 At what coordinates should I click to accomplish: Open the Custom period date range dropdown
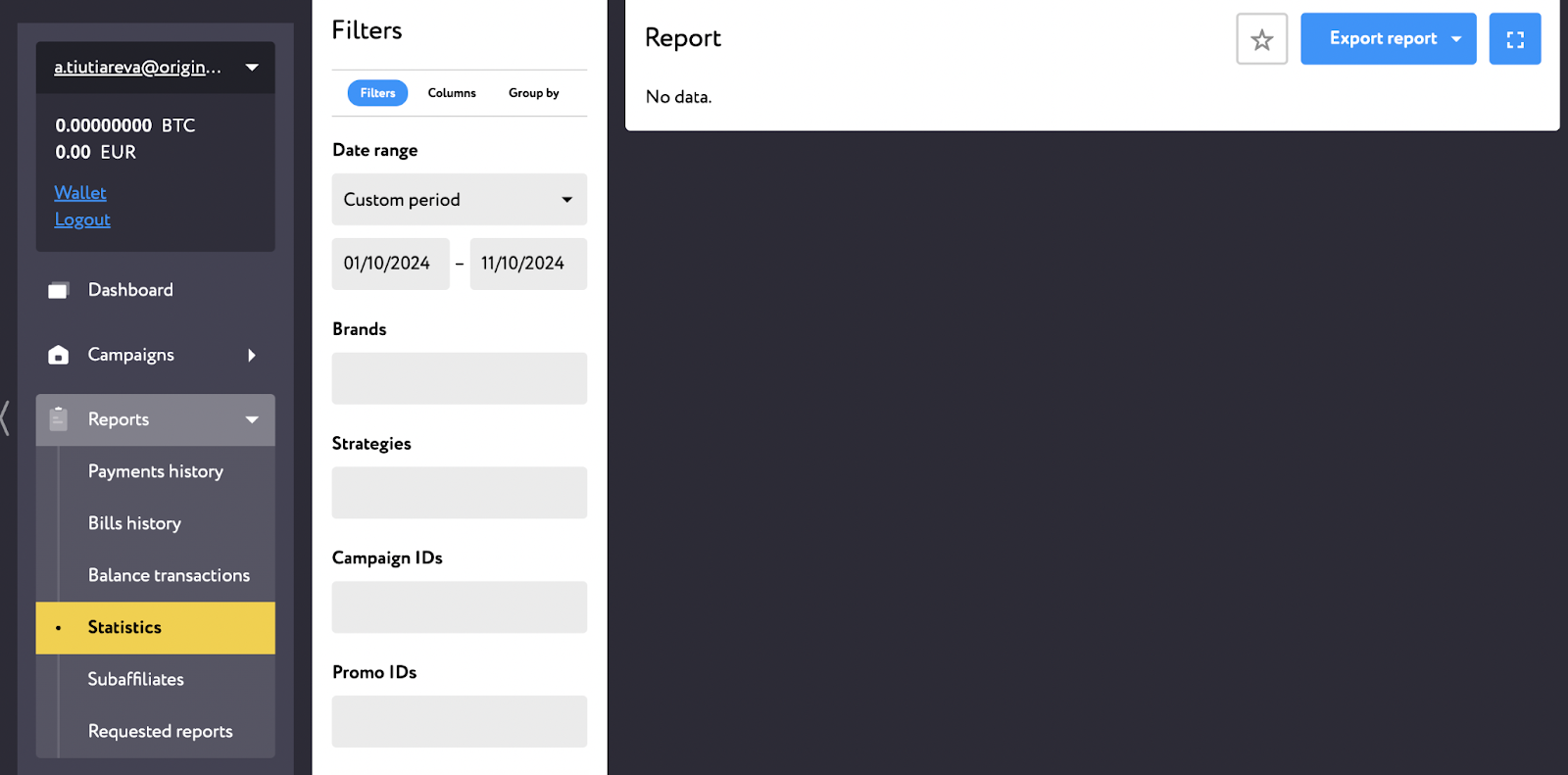pyautogui.click(x=459, y=200)
